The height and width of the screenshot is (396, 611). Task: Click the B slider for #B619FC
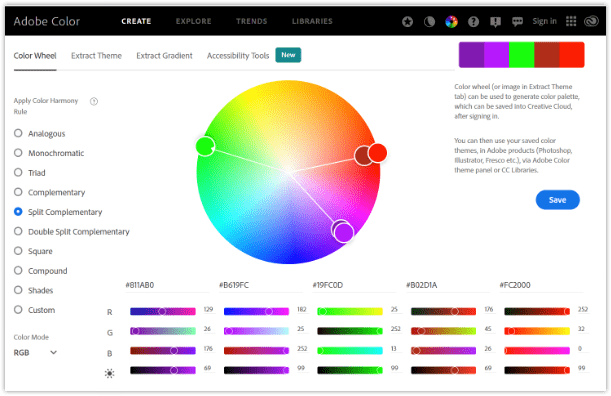(256, 350)
